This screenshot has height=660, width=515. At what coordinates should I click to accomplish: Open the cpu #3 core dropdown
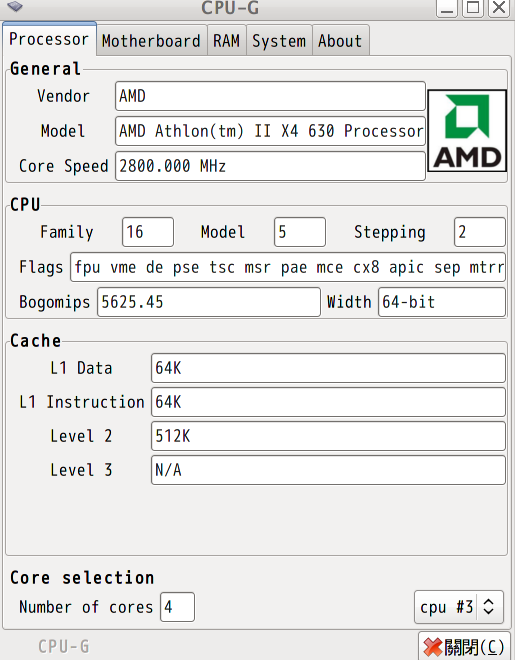coord(459,607)
